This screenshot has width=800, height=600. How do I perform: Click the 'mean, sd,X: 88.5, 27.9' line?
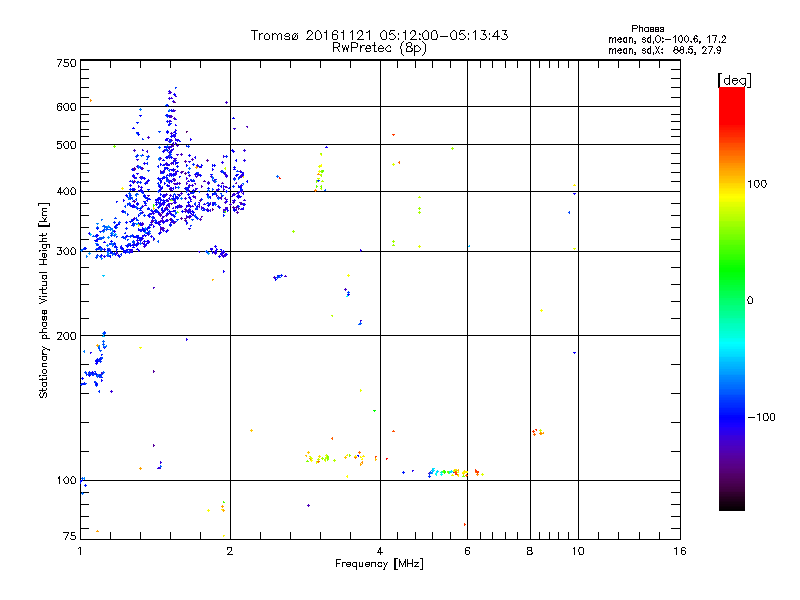(664, 50)
